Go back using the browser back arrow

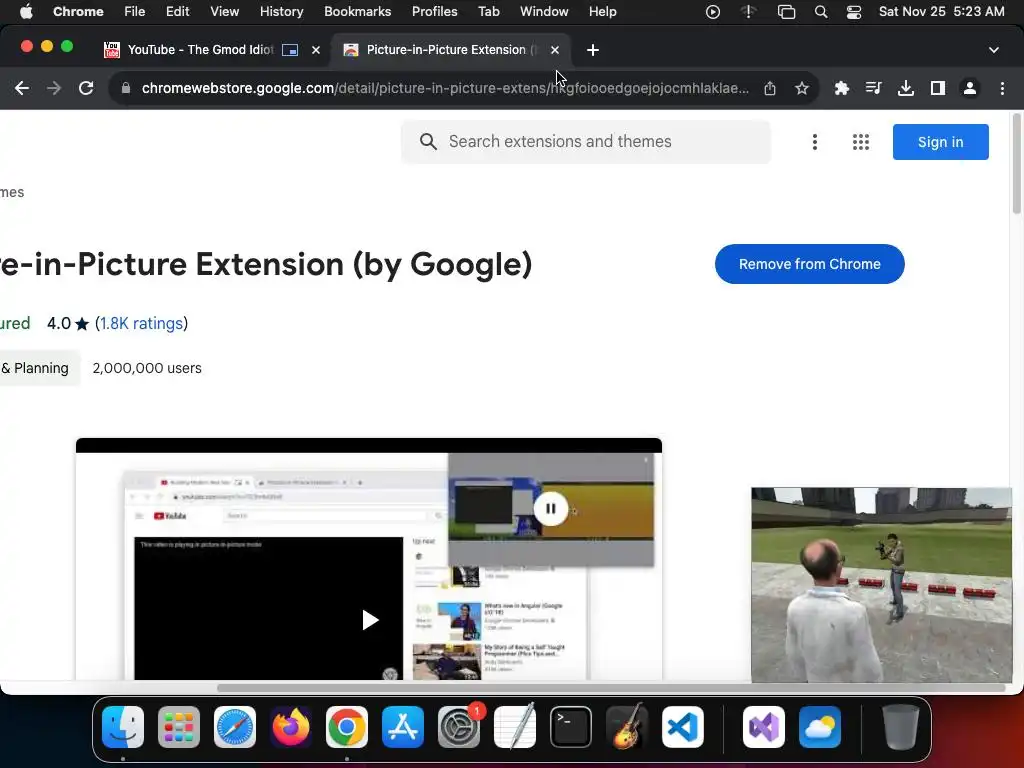coord(22,88)
